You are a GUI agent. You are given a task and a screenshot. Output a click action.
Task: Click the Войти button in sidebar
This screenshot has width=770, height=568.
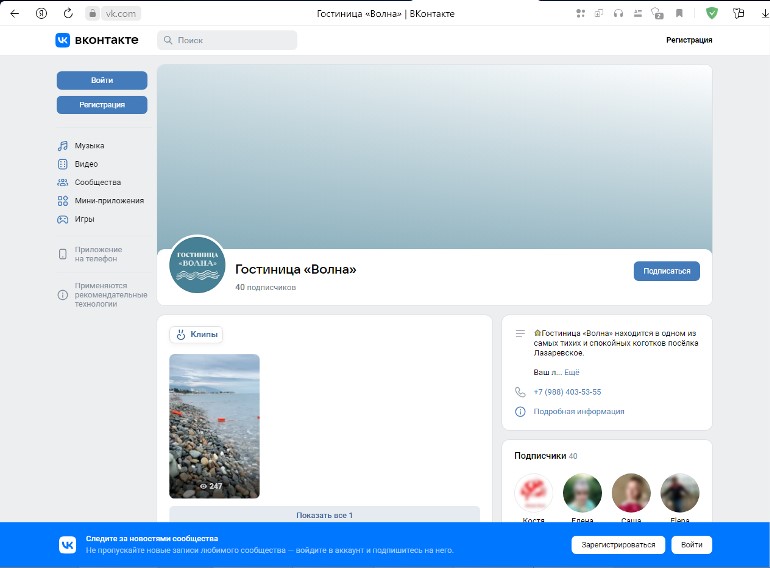coord(102,81)
